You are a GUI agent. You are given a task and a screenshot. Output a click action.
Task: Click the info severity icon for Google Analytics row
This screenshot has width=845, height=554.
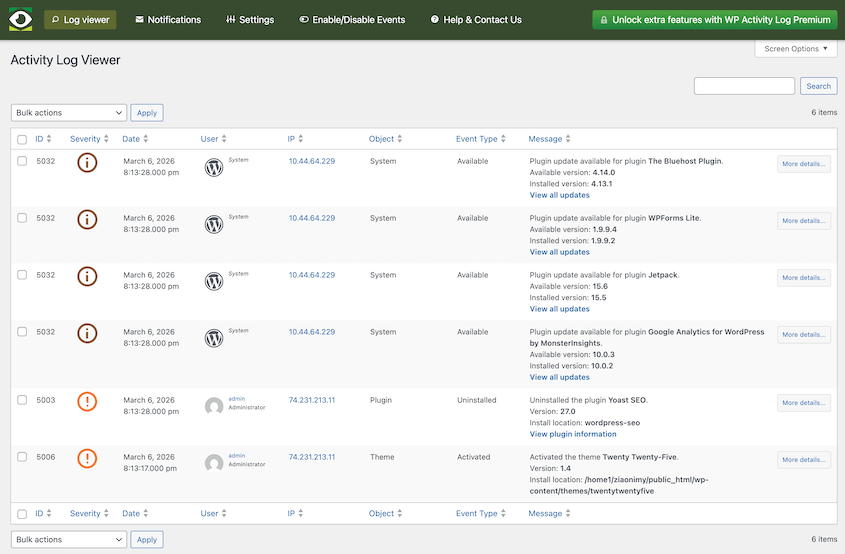87,333
